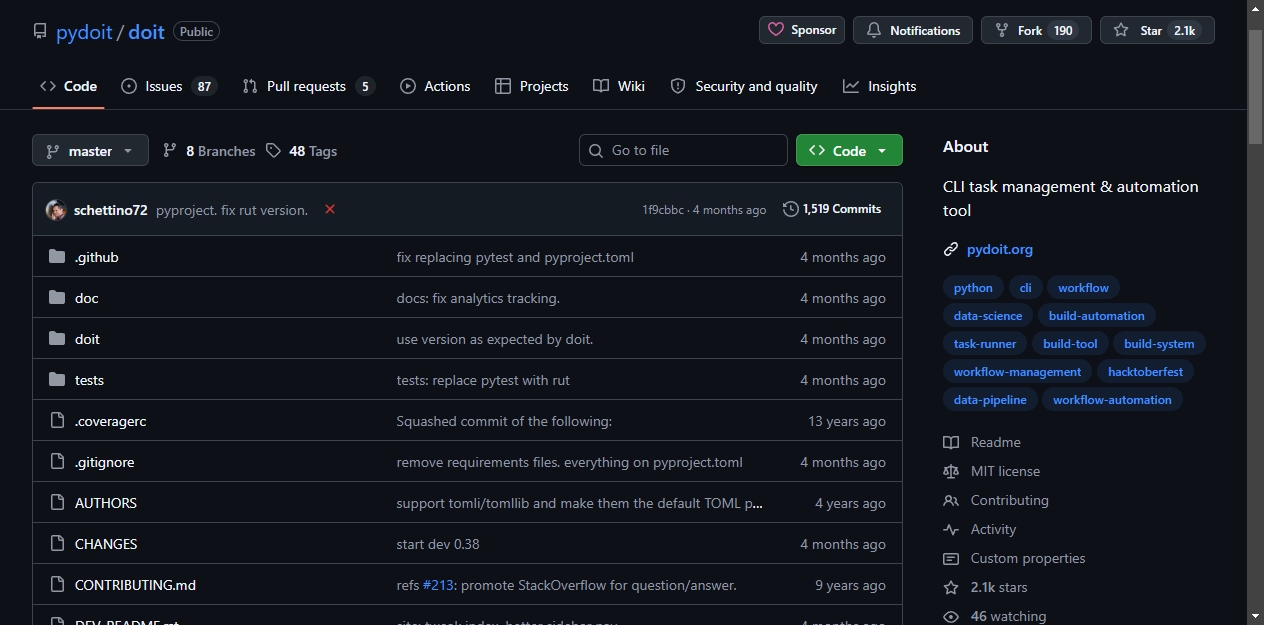Open commit hash 1f9cbbc

tap(663, 210)
